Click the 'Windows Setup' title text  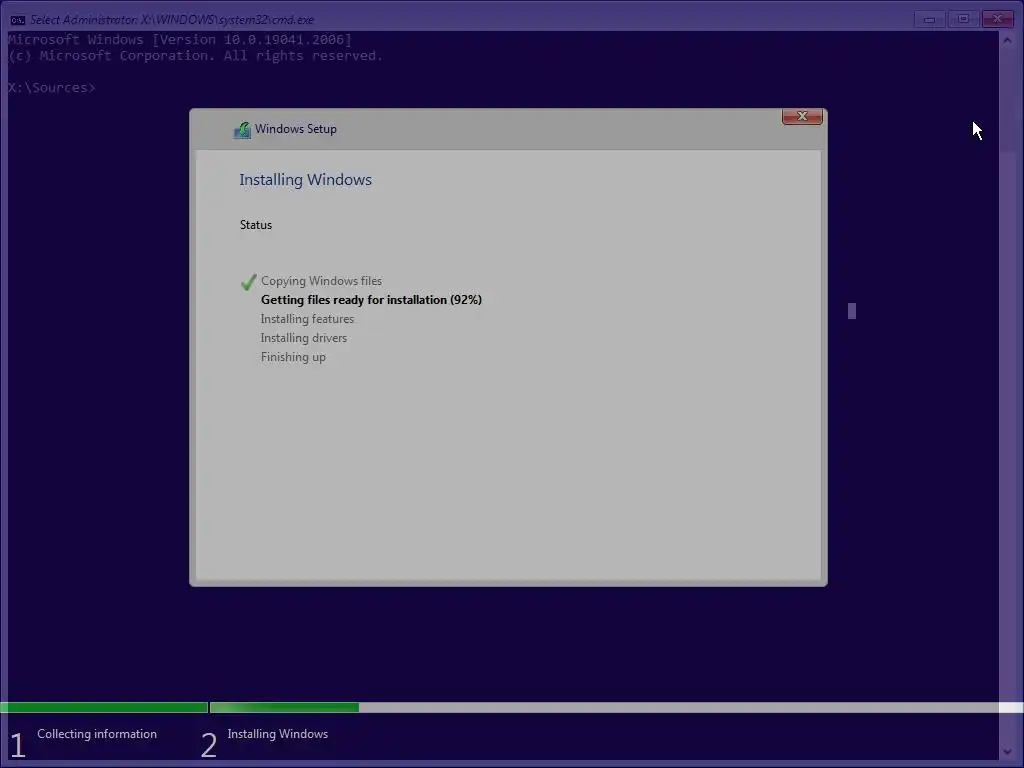coord(296,129)
